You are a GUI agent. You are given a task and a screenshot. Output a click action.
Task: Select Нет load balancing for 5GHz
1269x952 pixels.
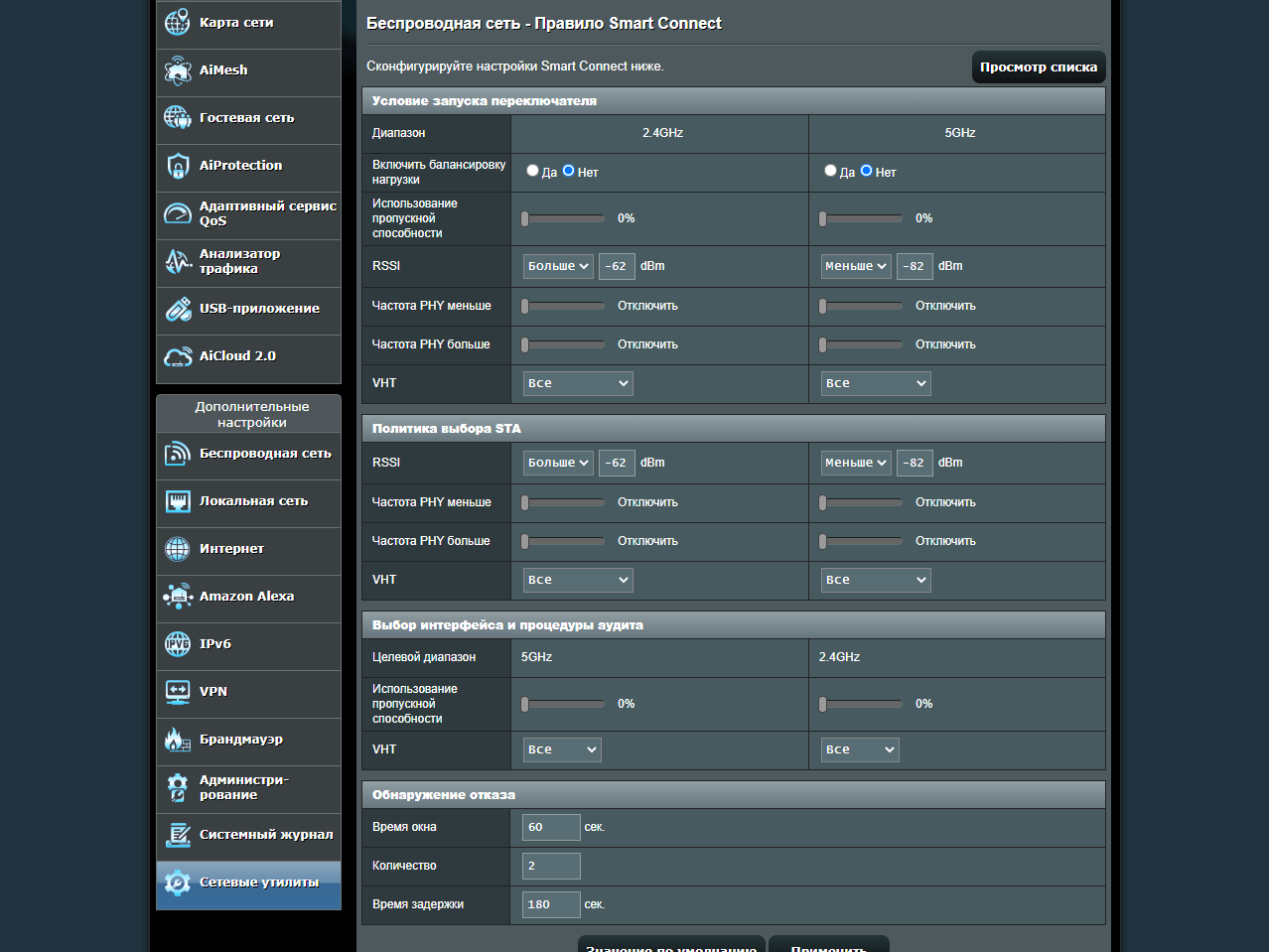tap(867, 171)
